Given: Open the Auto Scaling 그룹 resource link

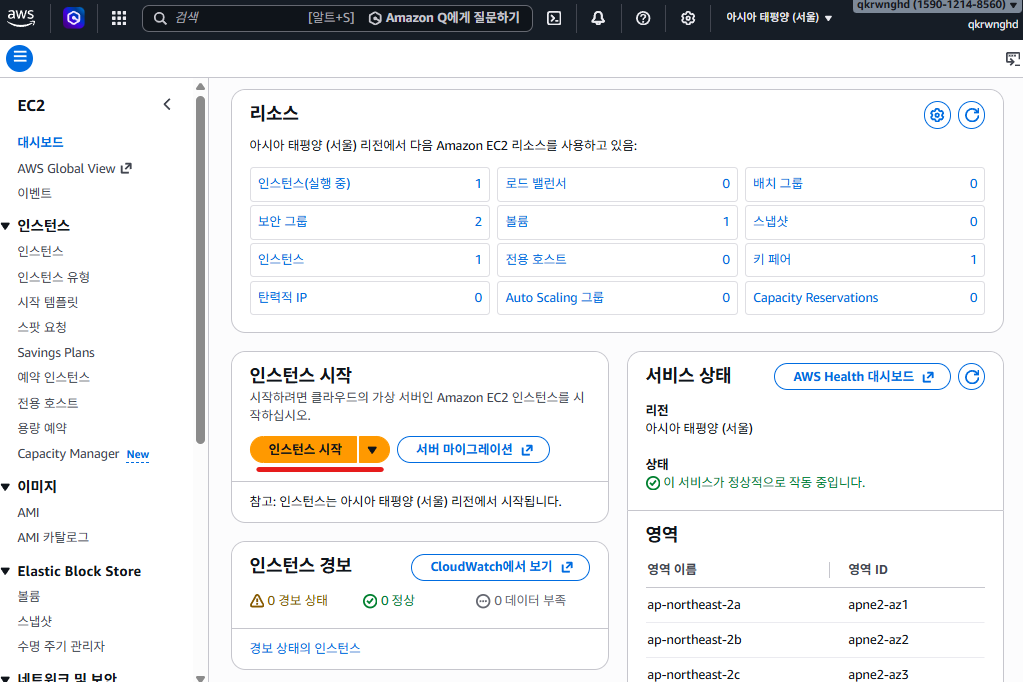Looking at the screenshot, I should point(555,298).
